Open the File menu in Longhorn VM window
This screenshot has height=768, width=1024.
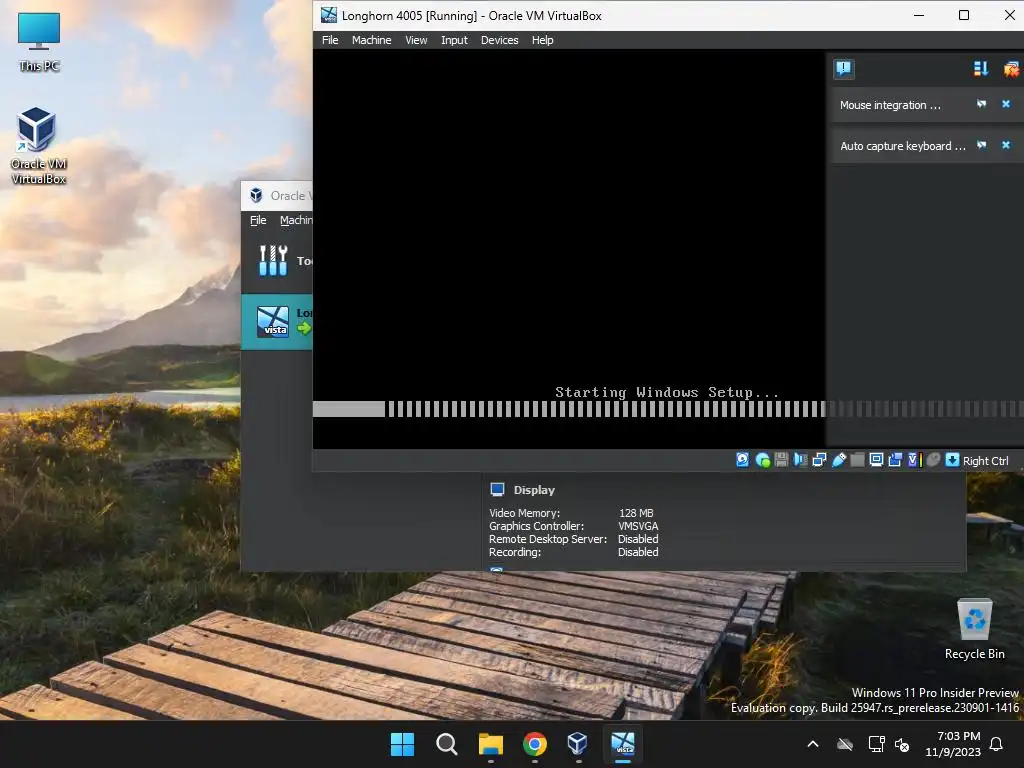click(330, 40)
